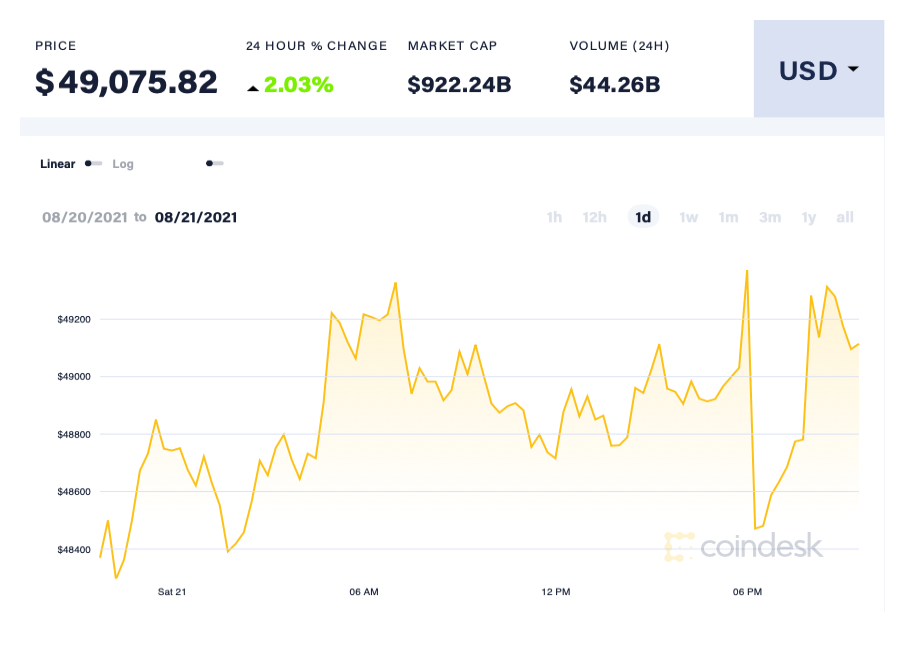Screen dimensions: 905x672
Task: Toggle the Linear/Log scale switch
Action: pyautogui.click(x=93, y=163)
